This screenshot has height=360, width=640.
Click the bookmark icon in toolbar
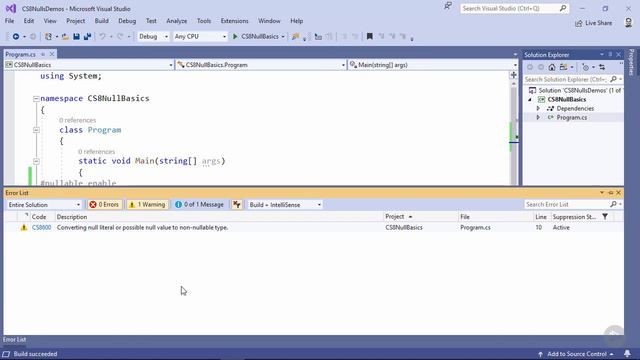click(x=370, y=36)
